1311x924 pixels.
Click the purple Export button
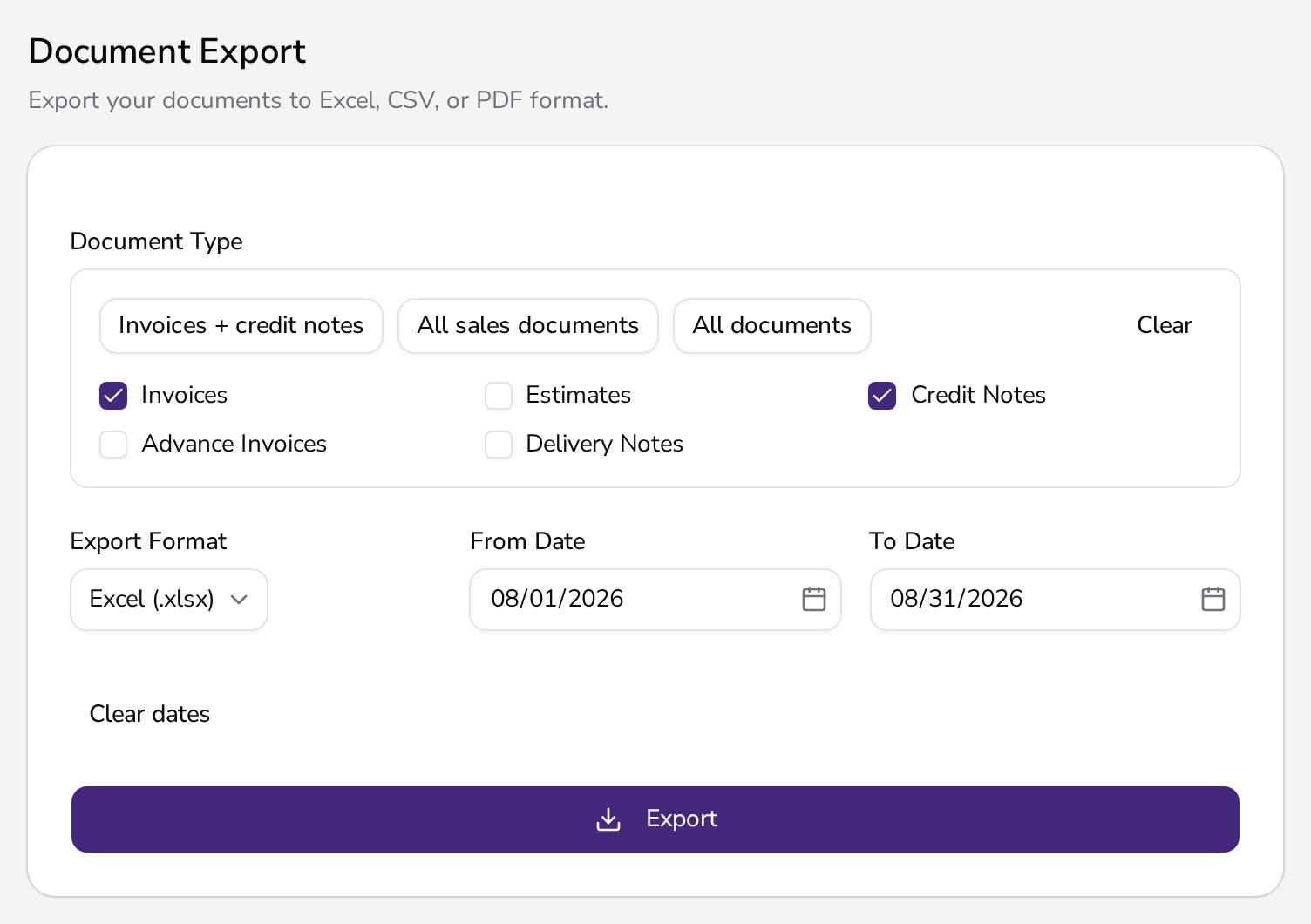coord(655,819)
